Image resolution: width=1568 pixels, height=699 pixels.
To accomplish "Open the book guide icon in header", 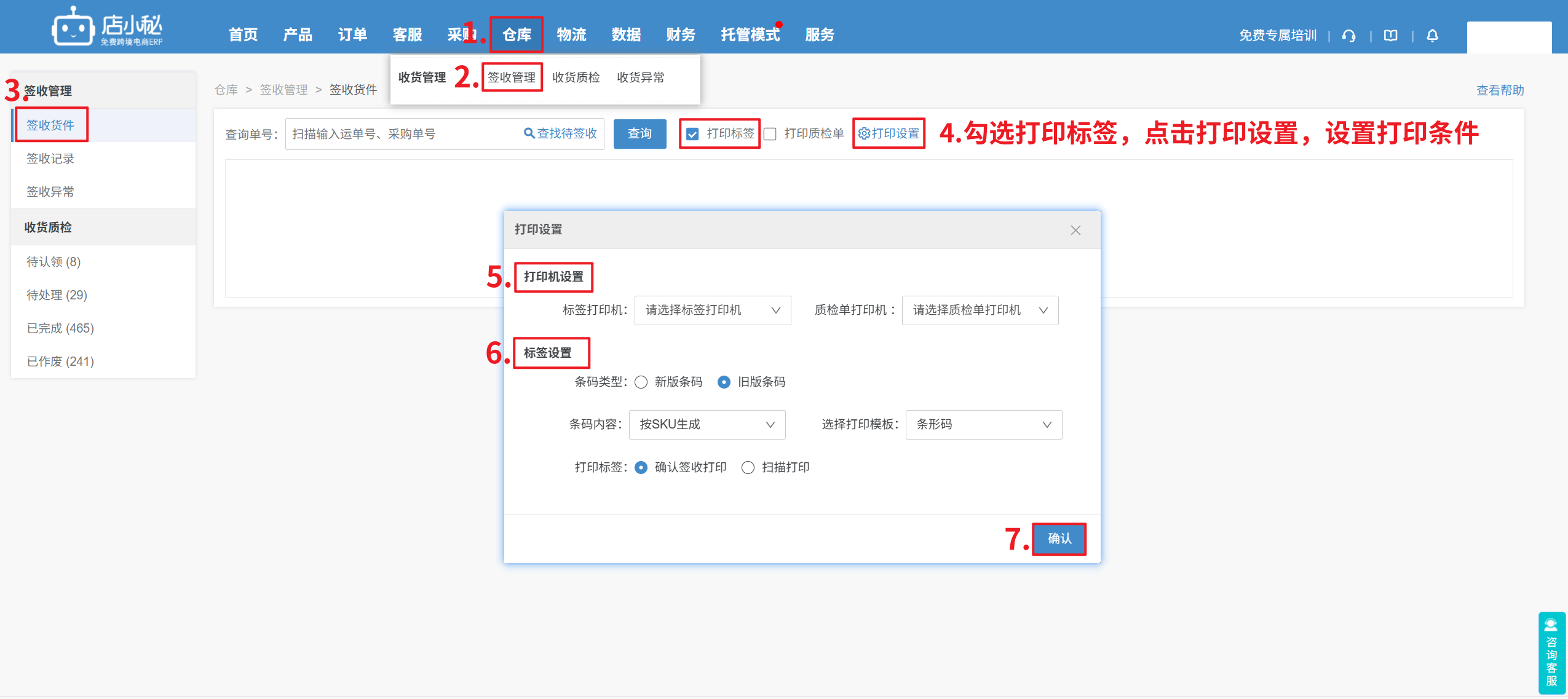I will pos(1390,36).
